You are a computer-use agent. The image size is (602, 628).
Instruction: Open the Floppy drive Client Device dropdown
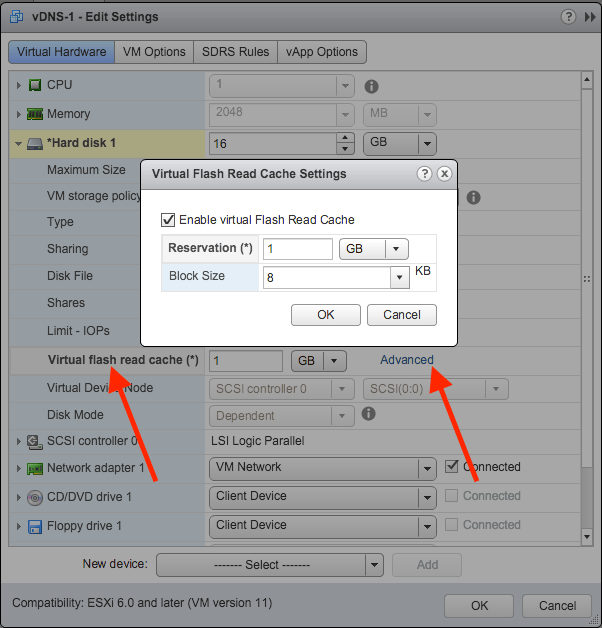coord(322,526)
